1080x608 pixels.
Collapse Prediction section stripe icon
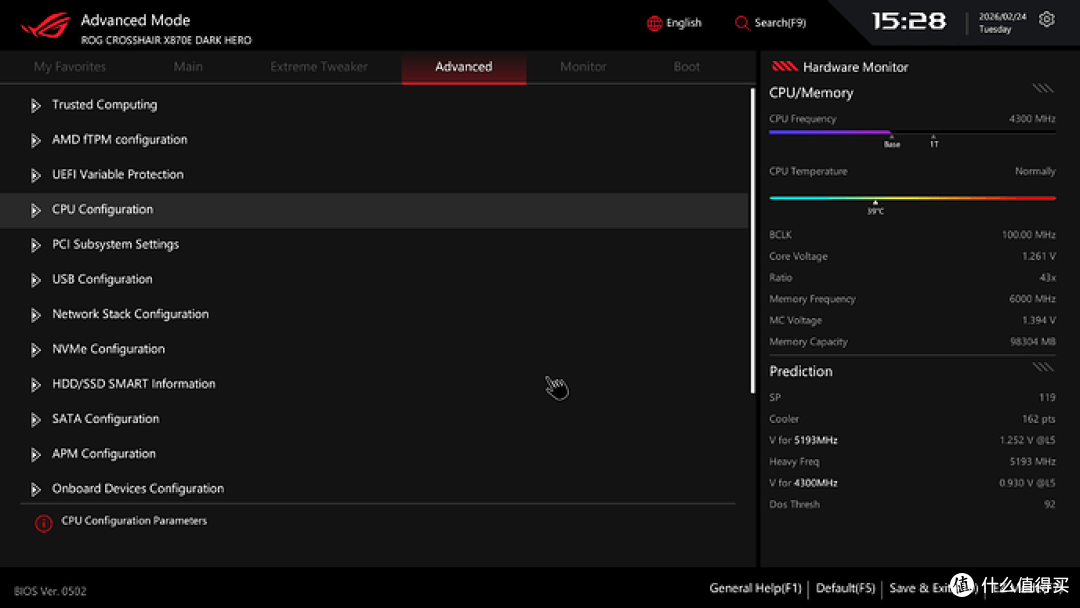[x=1042, y=367]
